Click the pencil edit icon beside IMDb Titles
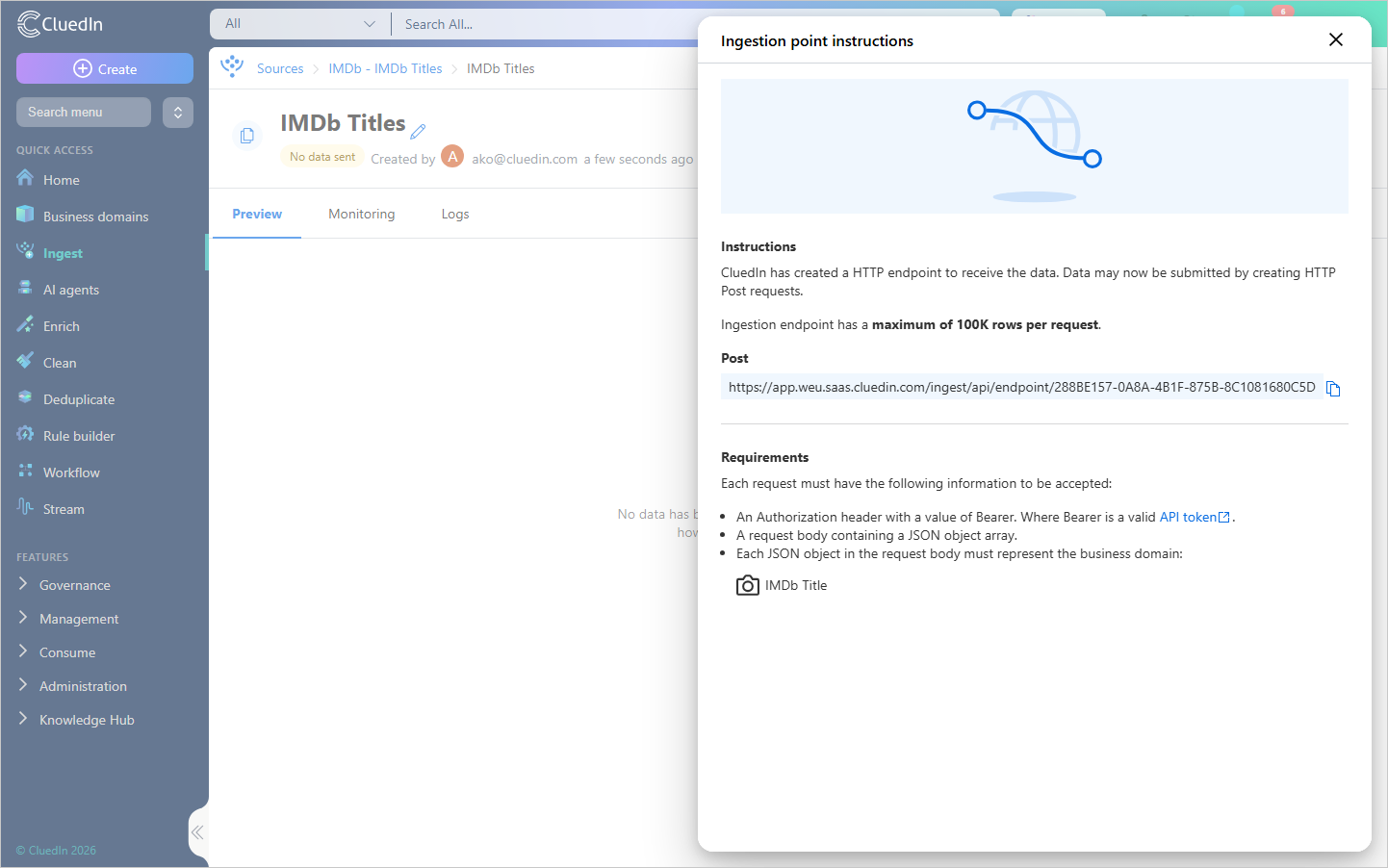Screen dimensions: 1388x868 pyautogui.click(x=418, y=131)
